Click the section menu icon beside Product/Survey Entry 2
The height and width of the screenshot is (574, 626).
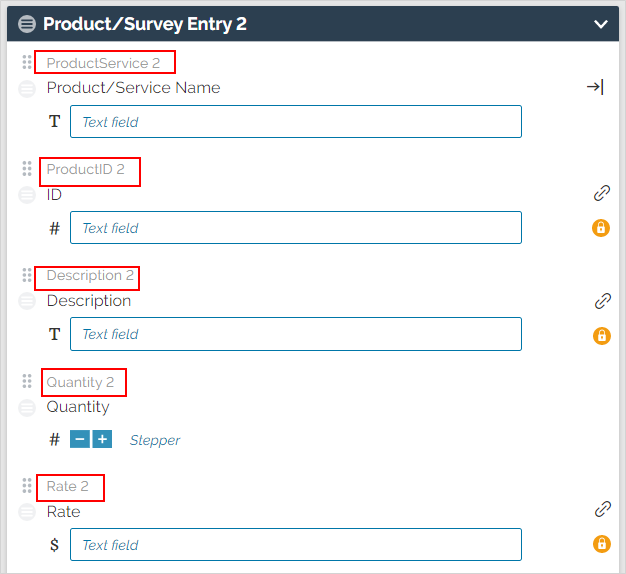click(27, 24)
